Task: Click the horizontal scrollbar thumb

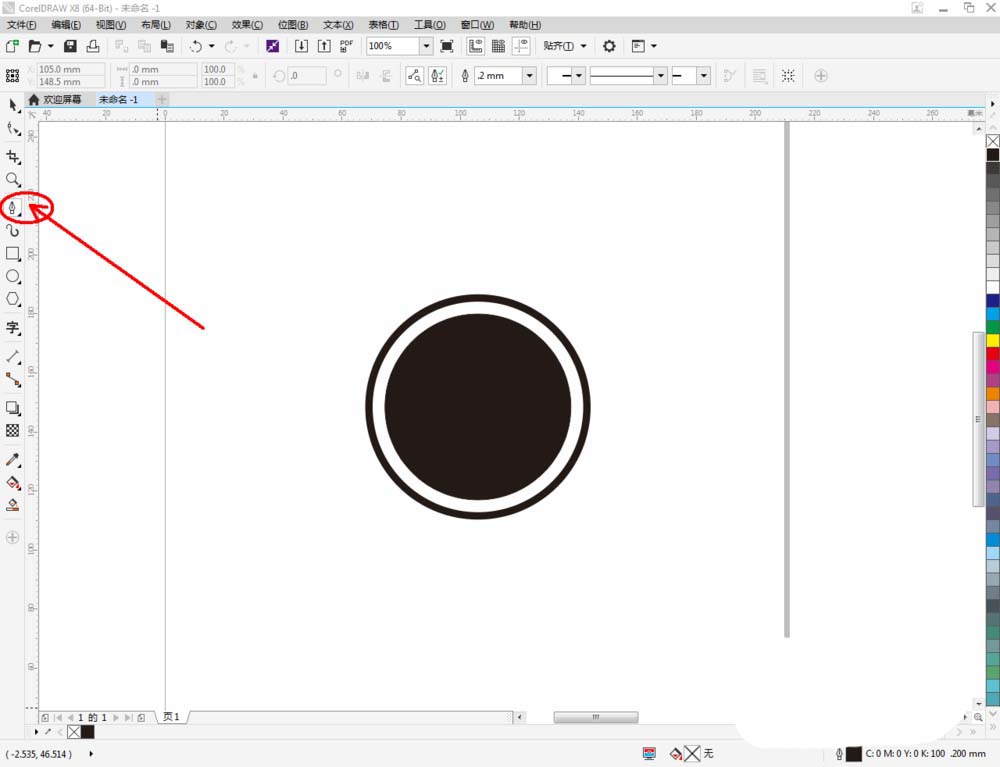Action: tap(596, 717)
